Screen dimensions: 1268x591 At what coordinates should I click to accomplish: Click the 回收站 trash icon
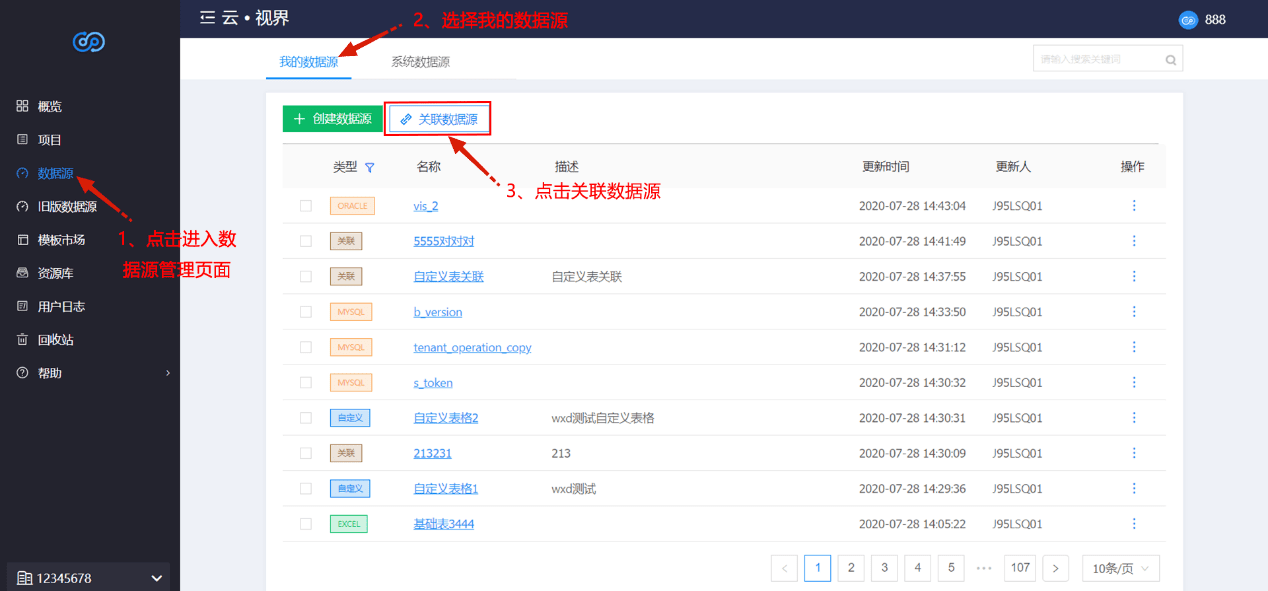(23, 339)
